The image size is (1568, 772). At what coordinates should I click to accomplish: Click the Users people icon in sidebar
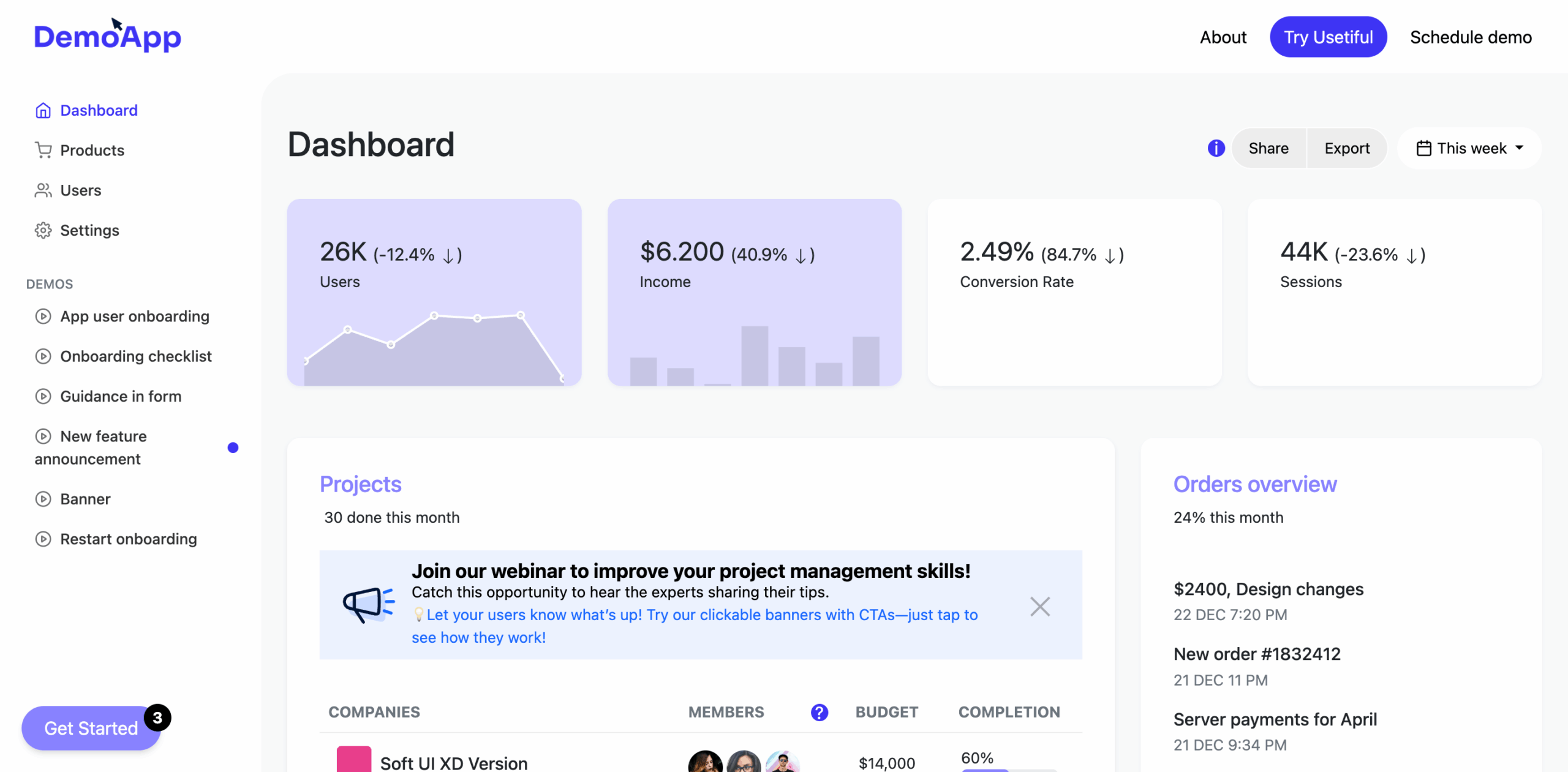point(43,190)
